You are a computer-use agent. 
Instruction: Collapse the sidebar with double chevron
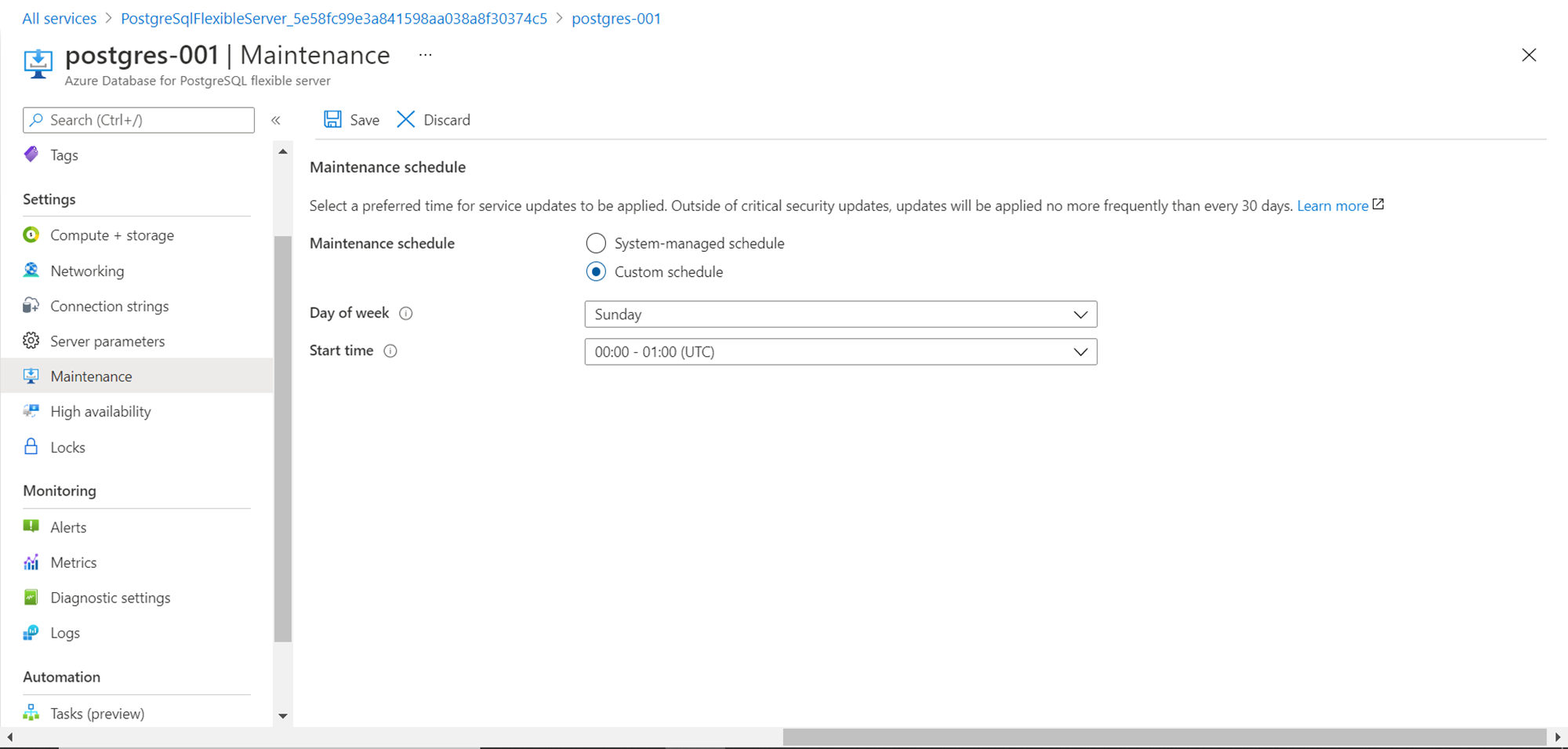[x=276, y=120]
